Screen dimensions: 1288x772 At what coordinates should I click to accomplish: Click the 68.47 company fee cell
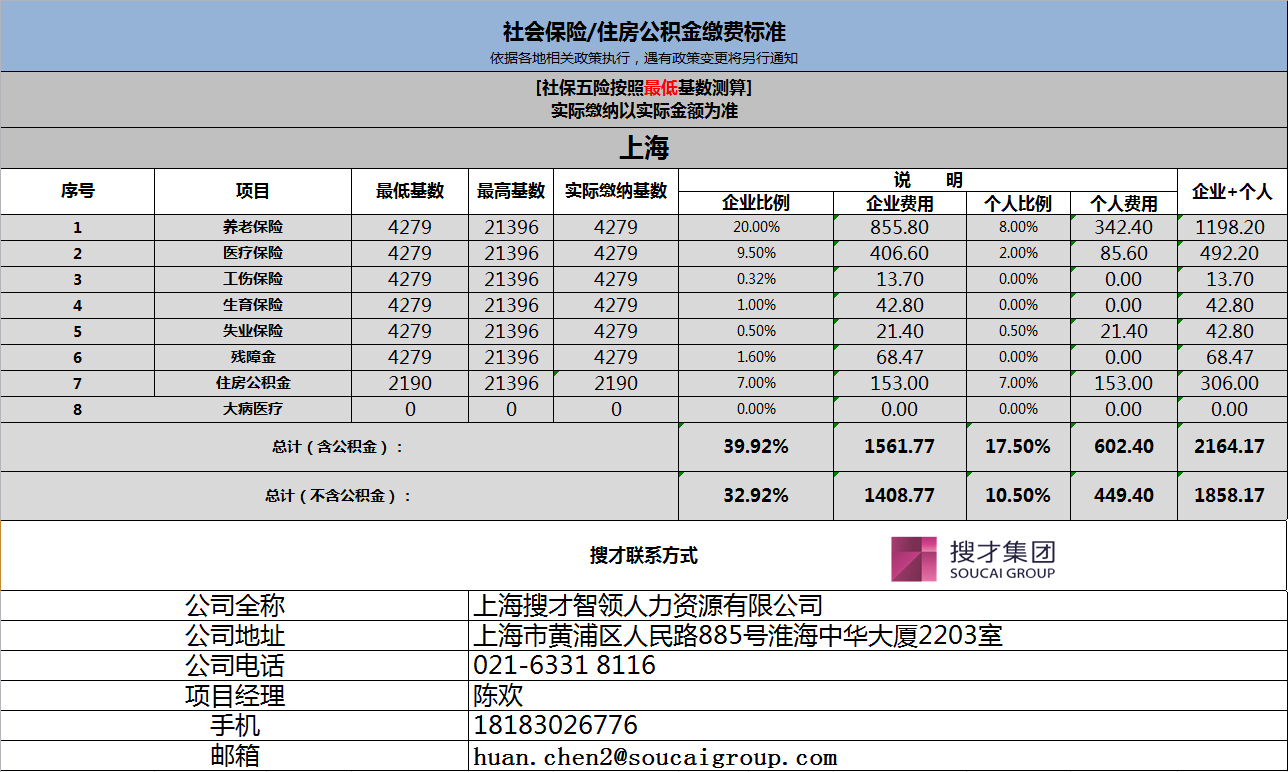pos(900,357)
